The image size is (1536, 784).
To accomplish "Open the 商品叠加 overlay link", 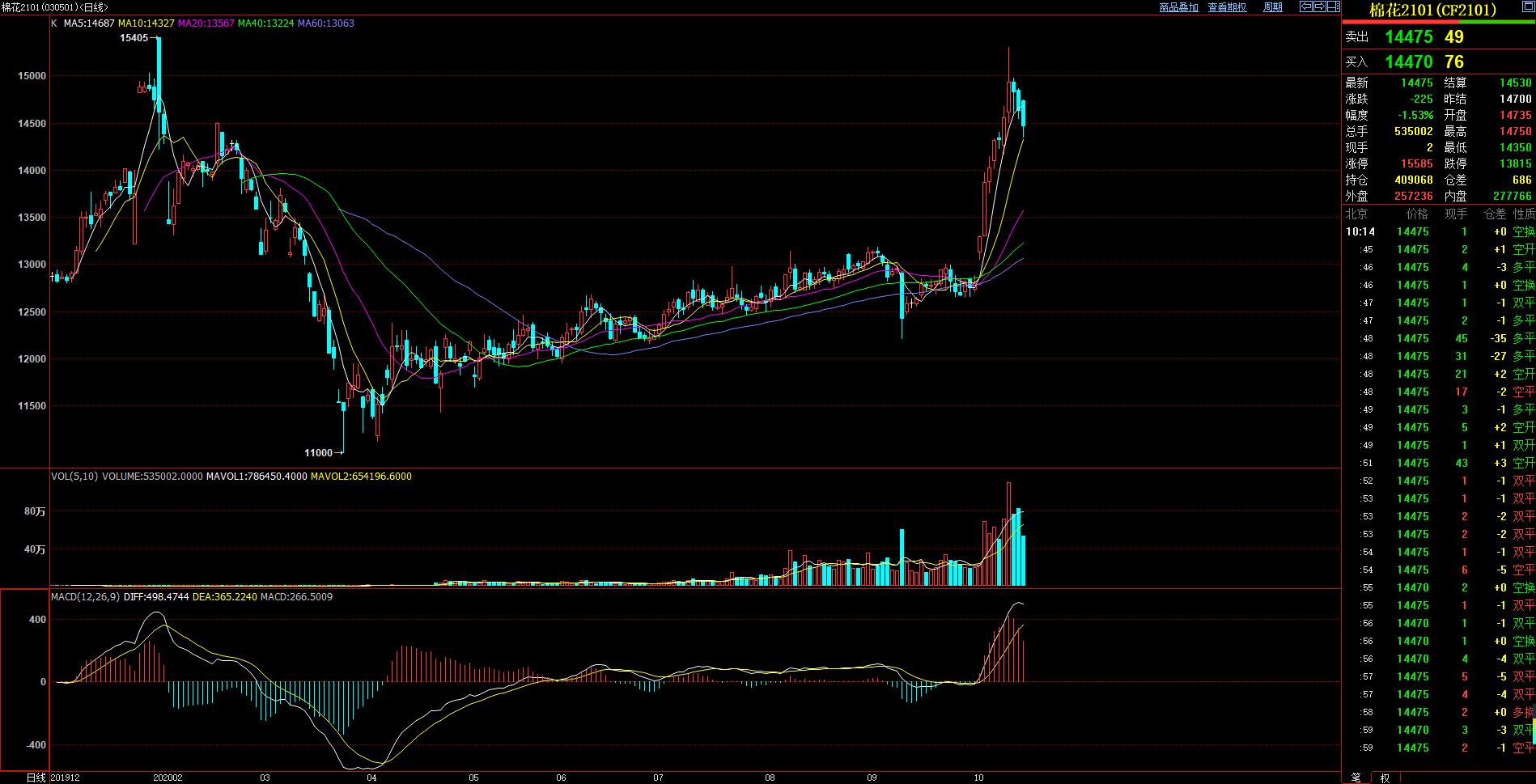I will 1178,7.
